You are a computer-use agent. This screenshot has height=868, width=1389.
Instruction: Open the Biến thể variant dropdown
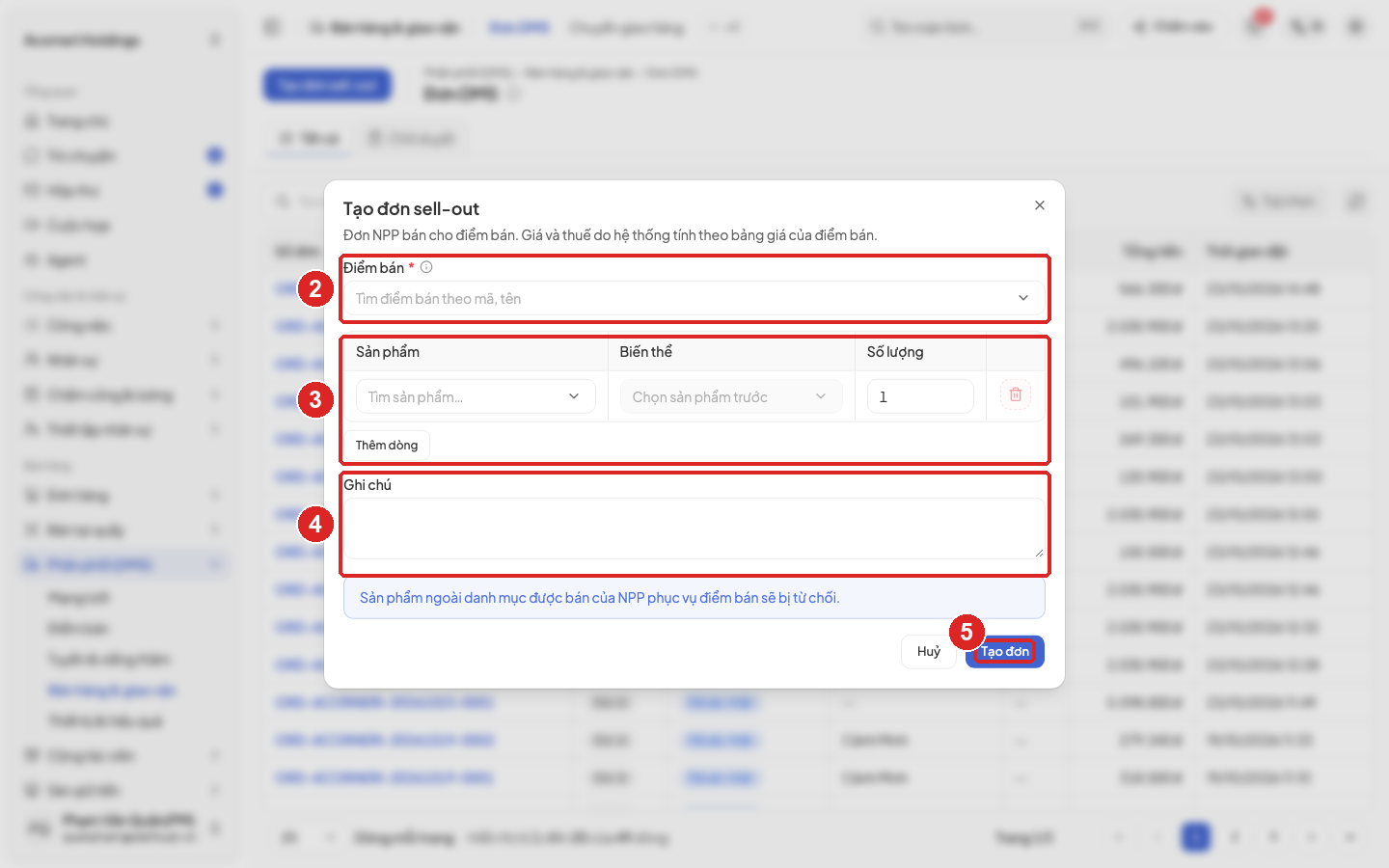(x=731, y=396)
